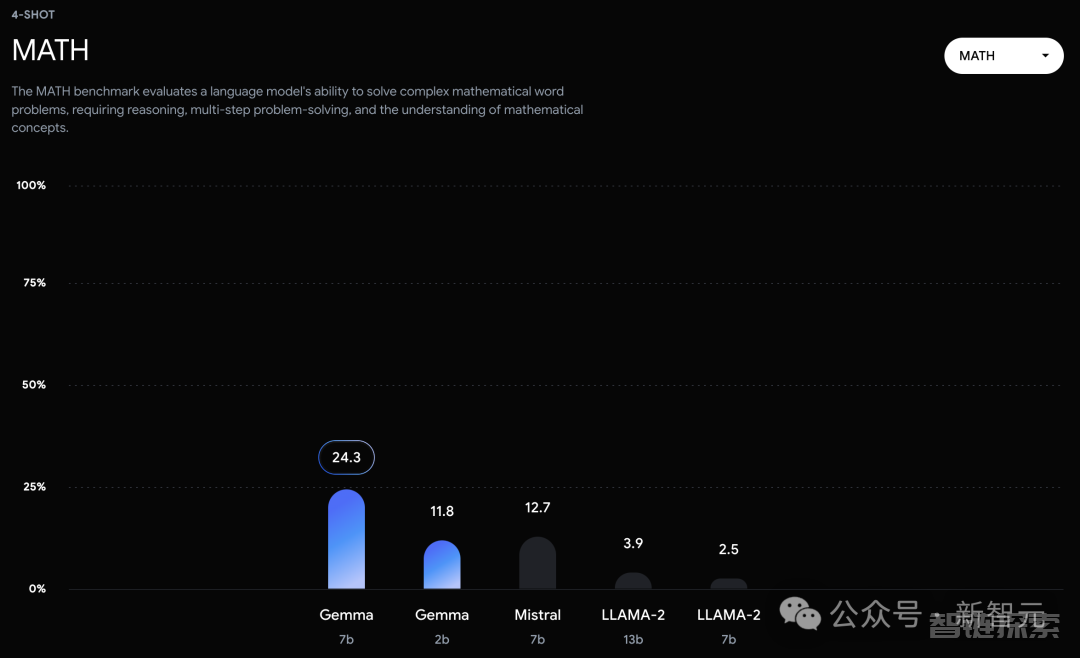Image resolution: width=1080 pixels, height=658 pixels.
Task: Click the 0% axis label
Action: [37, 588]
